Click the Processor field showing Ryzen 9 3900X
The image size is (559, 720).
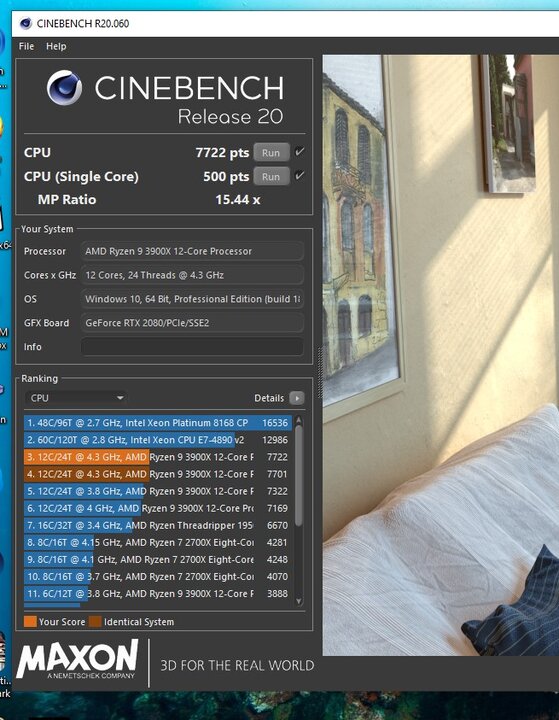coord(192,251)
